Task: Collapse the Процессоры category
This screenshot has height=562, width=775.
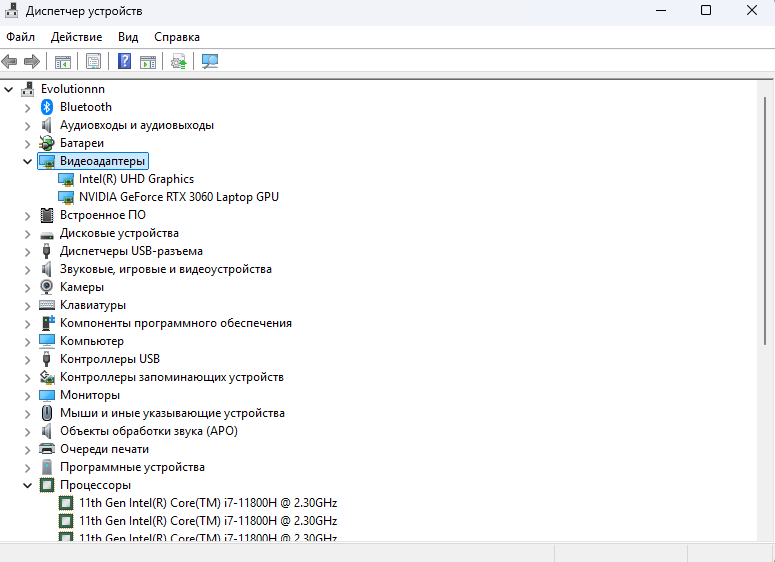Action: tap(27, 485)
